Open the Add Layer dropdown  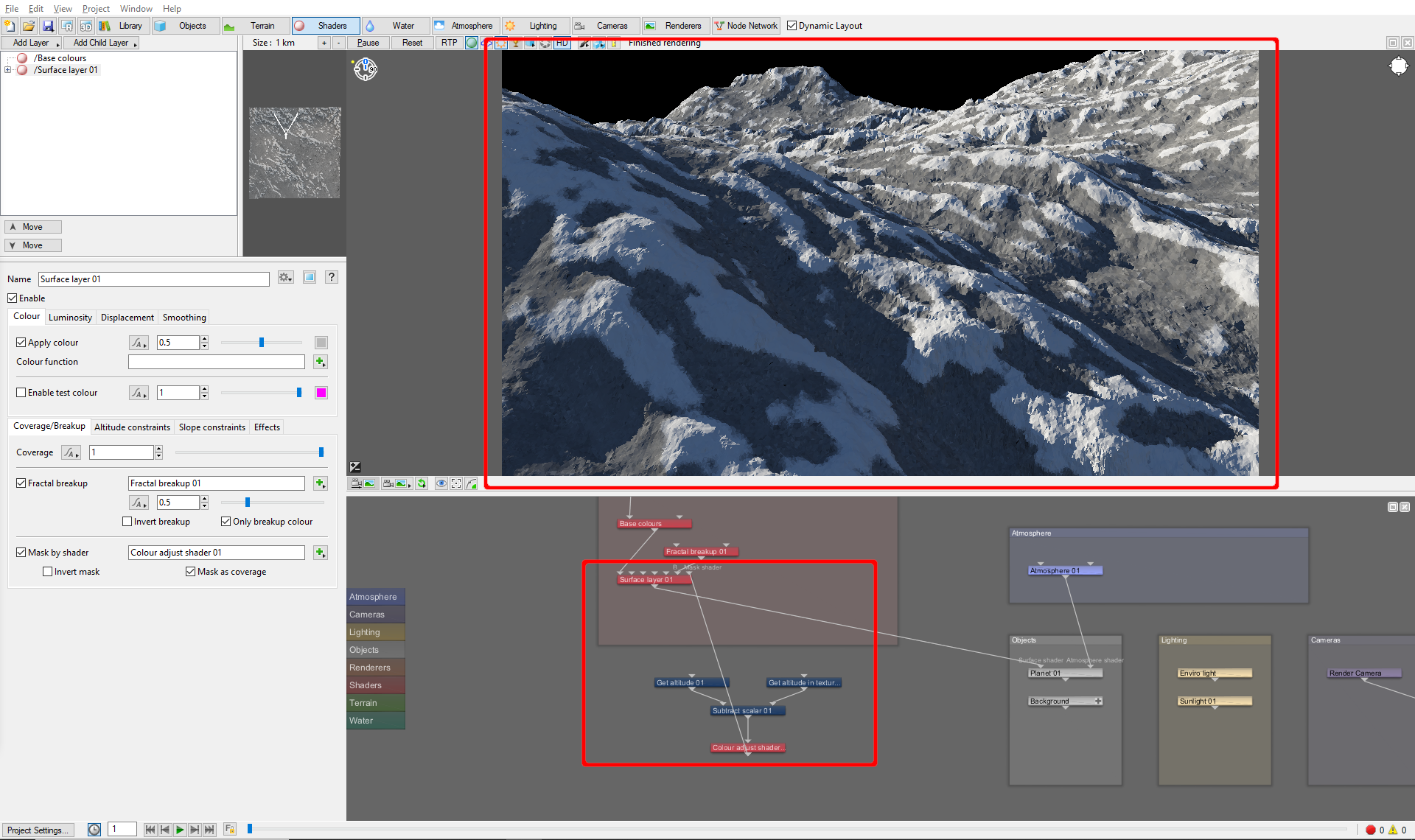pyautogui.click(x=32, y=43)
